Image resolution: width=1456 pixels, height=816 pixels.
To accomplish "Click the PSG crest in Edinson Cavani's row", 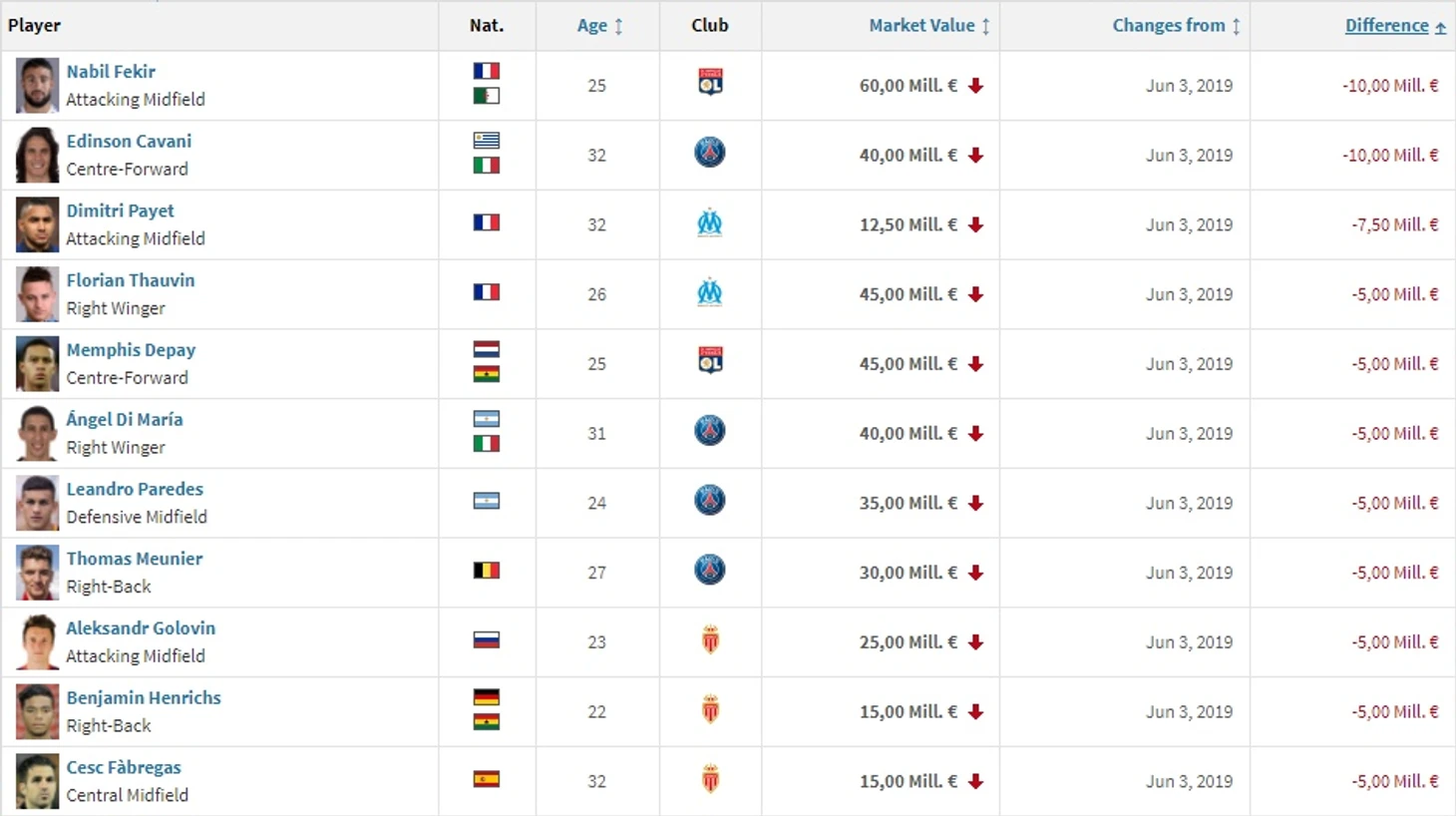I will (710, 153).
